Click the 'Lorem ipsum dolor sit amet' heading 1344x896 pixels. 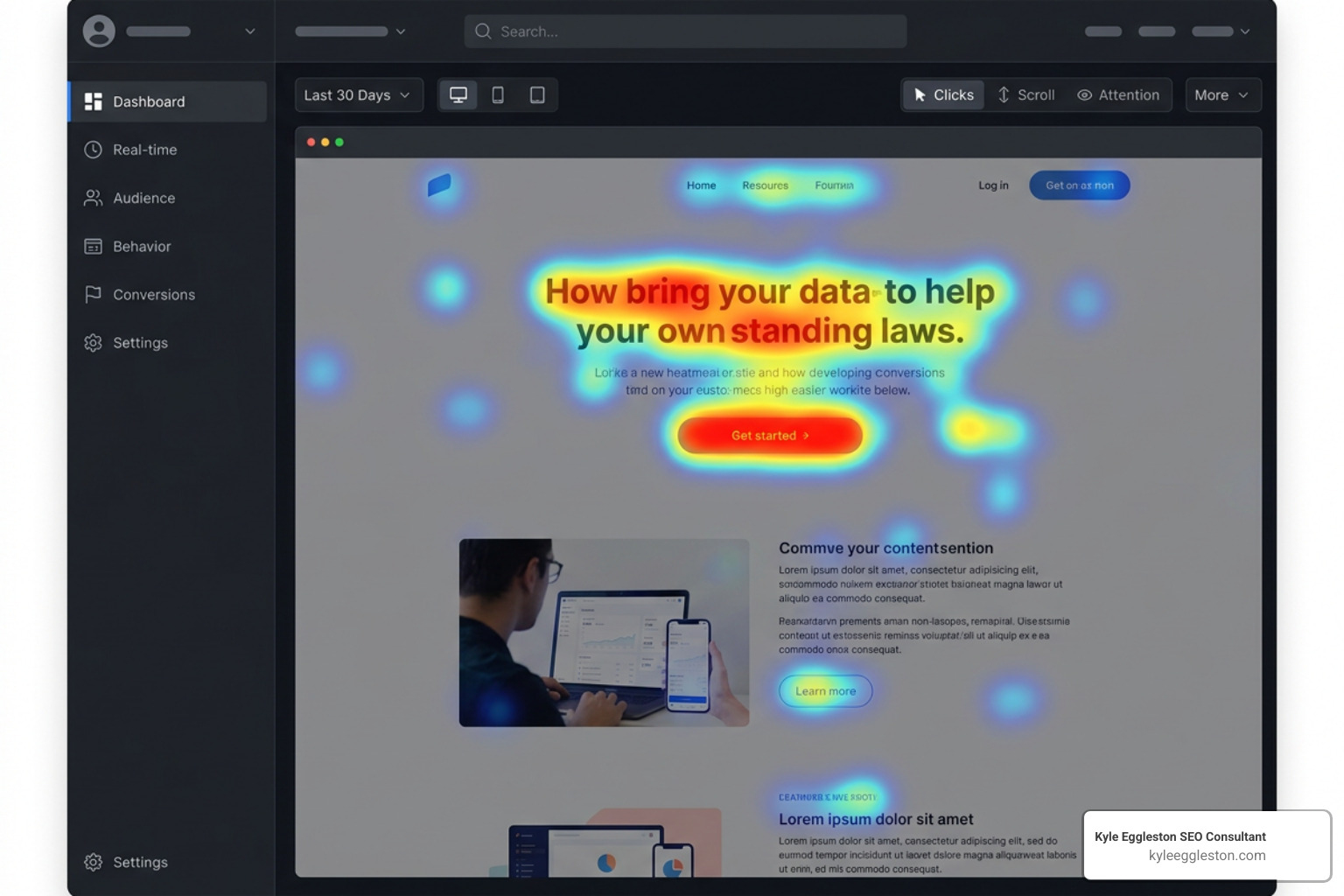point(876,820)
